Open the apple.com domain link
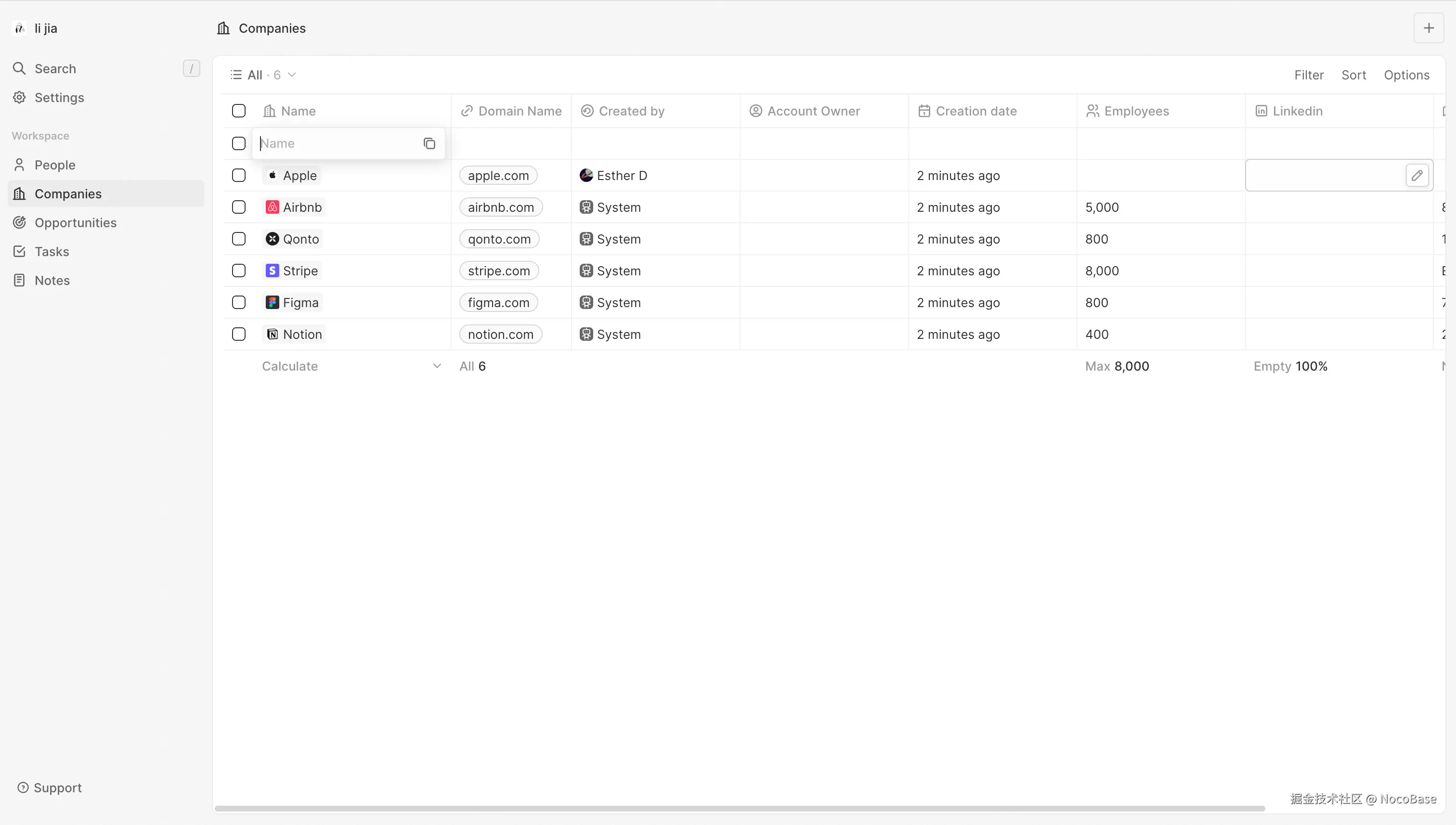Viewport: 1456px width, 825px height. [498, 176]
